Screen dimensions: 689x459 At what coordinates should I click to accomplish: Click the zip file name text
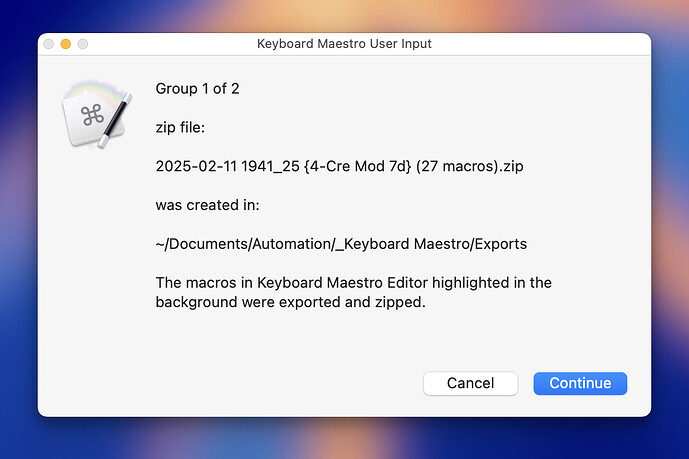pos(339,166)
